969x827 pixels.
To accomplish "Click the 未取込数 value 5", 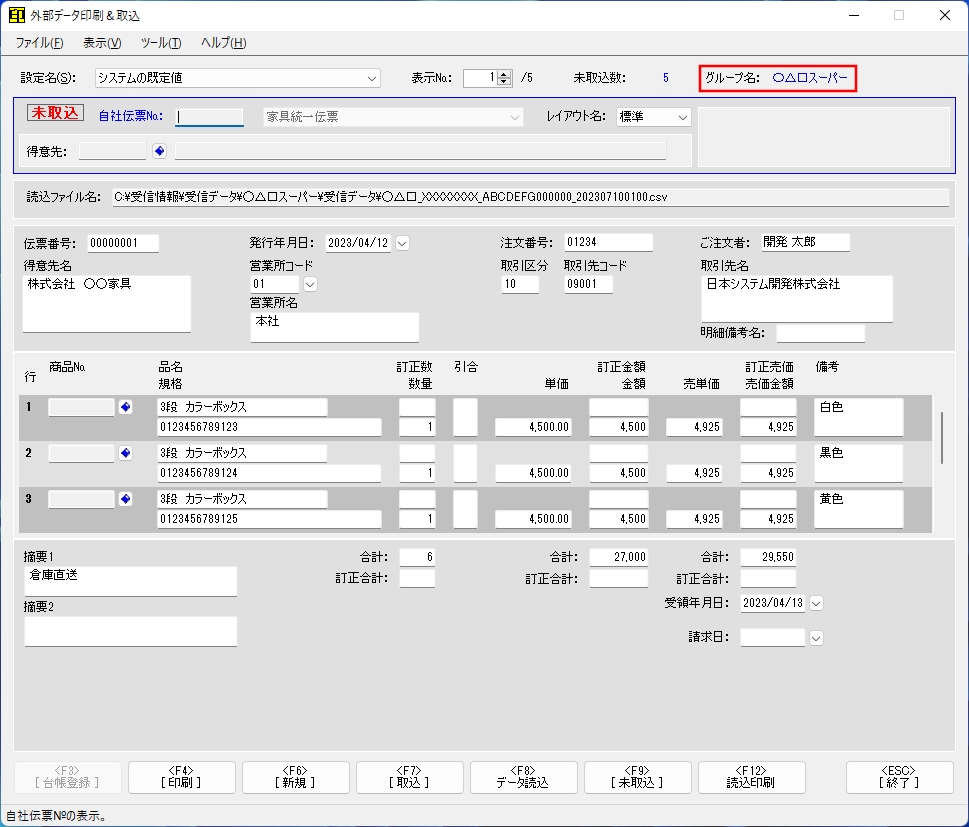I will (x=666, y=78).
